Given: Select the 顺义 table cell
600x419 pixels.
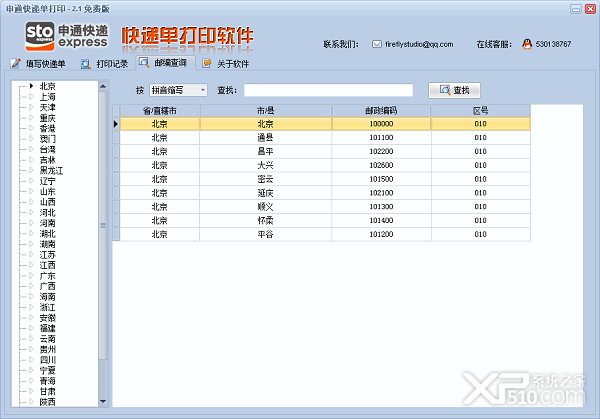Looking at the screenshot, I should (x=266, y=206).
